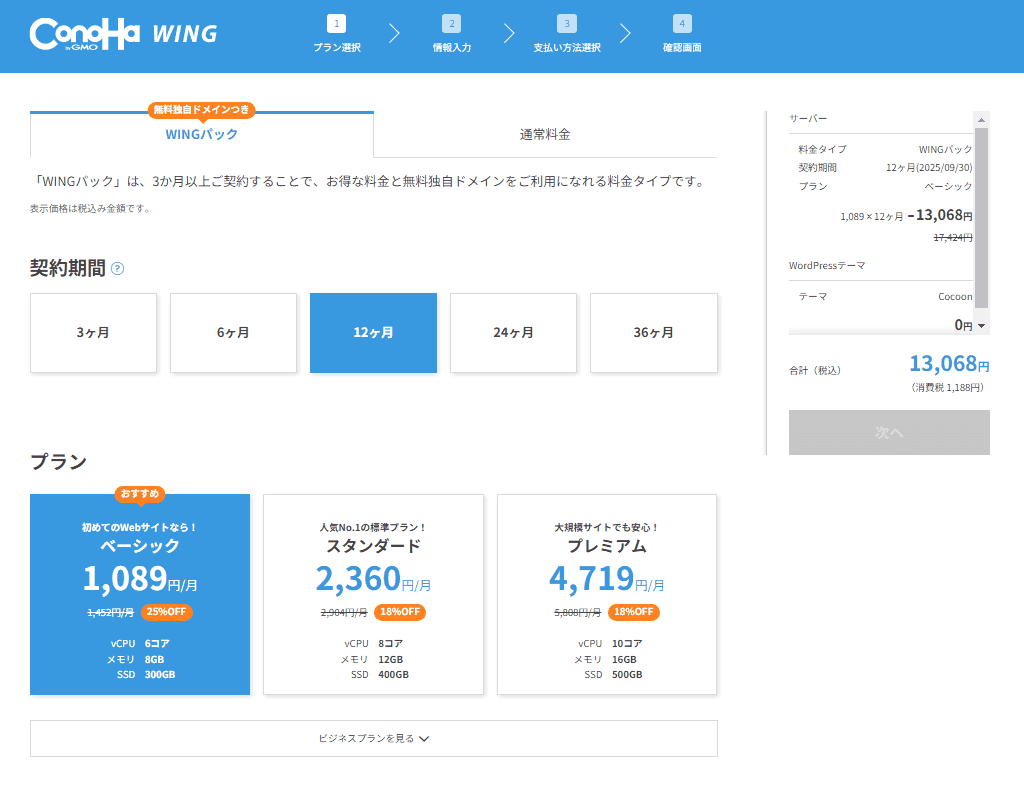Click the 無料独自ドメインつき badge
Image resolution: width=1024 pixels, height=786 pixels.
click(x=202, y=110)
